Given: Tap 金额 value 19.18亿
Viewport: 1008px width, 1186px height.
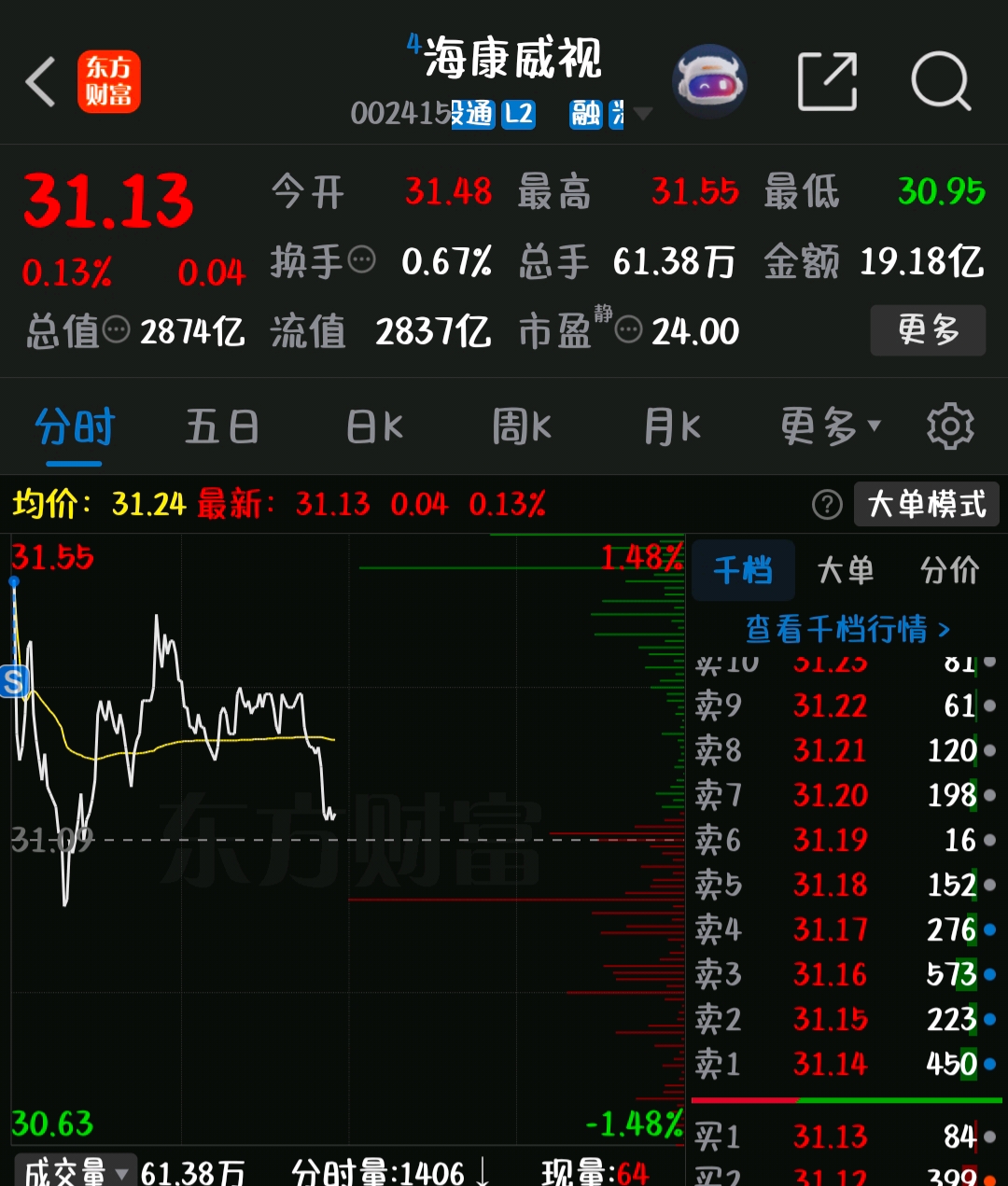Looking at the screenshot, I should [x=921, y=261].
